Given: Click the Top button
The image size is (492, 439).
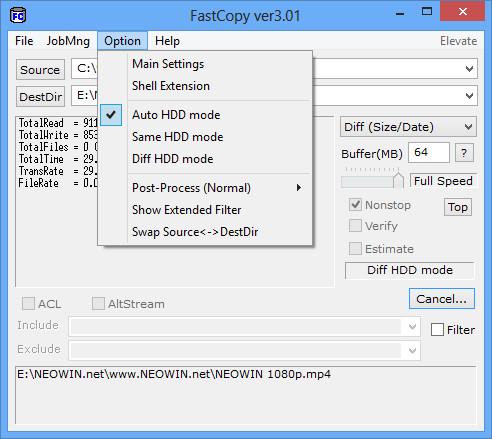Looking at the screenshot, I should tap(458, 207).
